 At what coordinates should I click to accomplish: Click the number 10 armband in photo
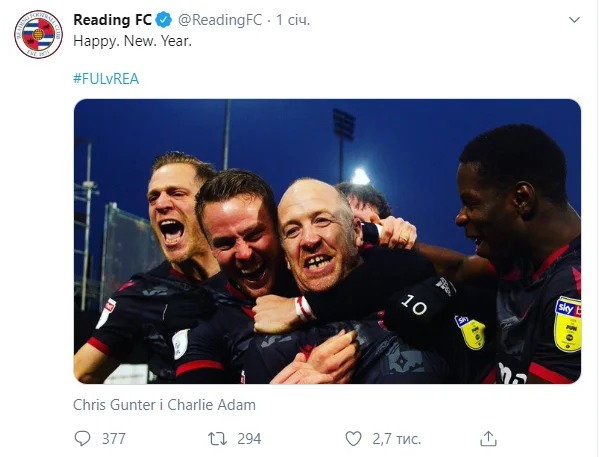(x=414, y=305)
